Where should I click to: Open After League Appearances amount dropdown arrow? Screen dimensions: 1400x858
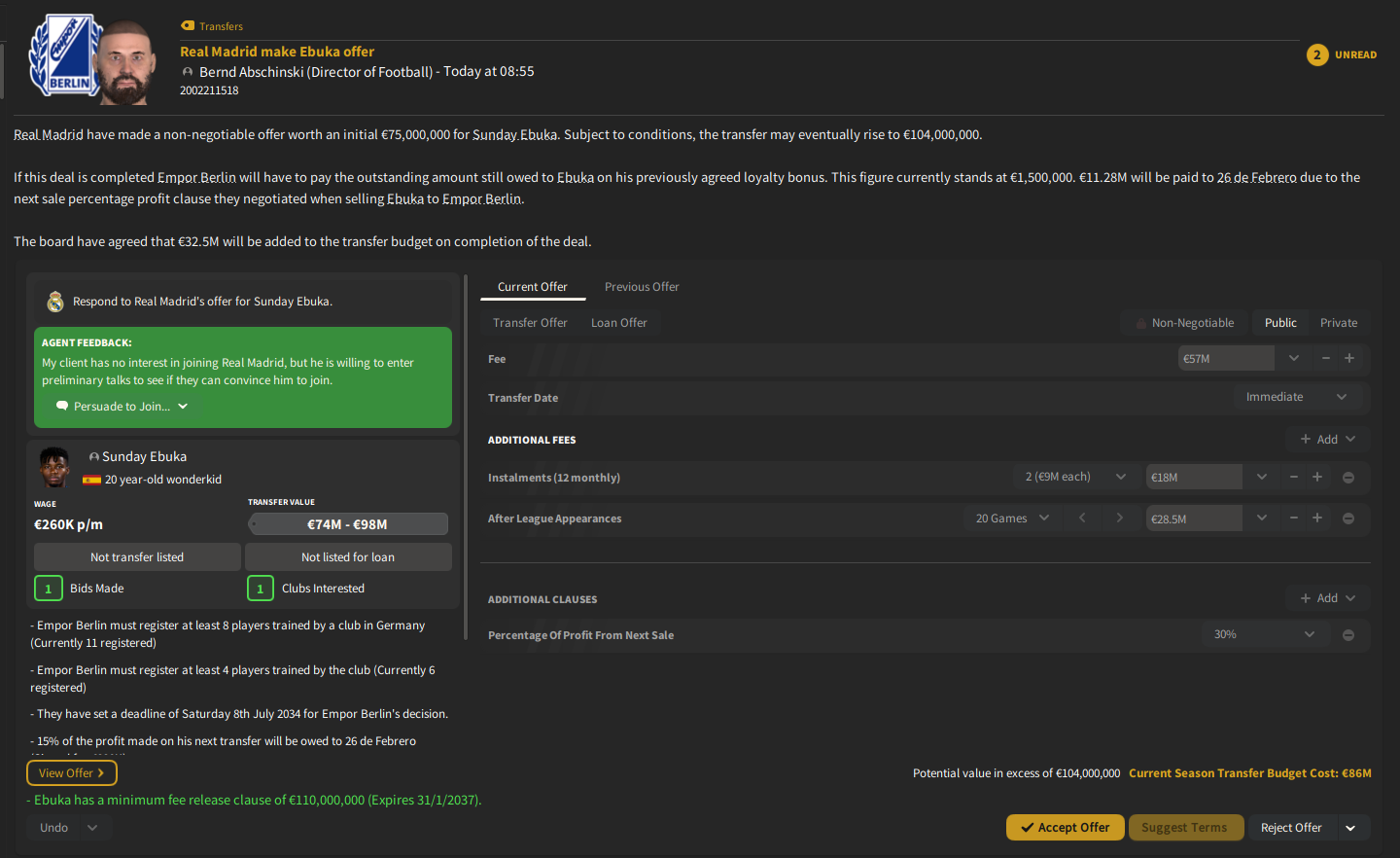pos(1262,518)
